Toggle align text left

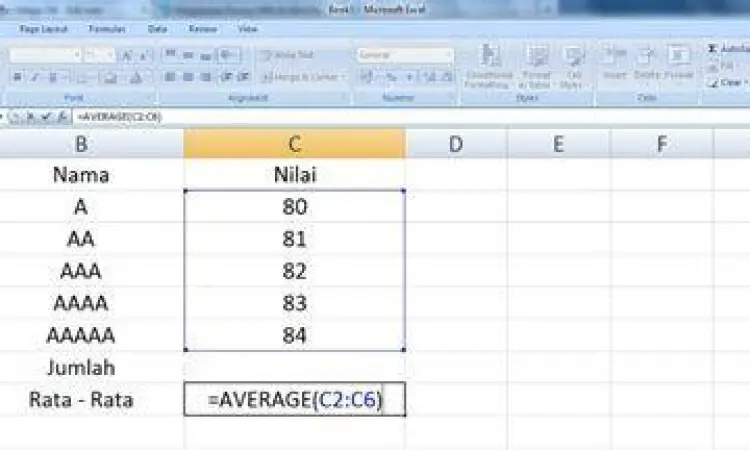click(x=169, y=77)
